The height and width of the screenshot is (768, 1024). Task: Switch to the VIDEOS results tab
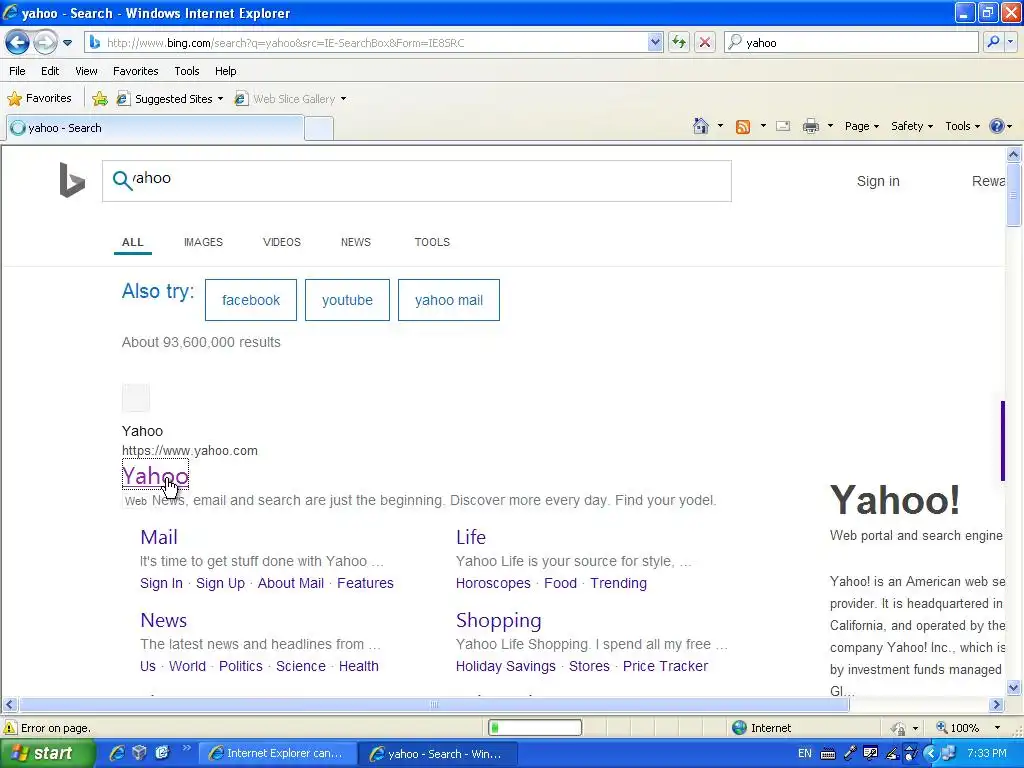281,242
